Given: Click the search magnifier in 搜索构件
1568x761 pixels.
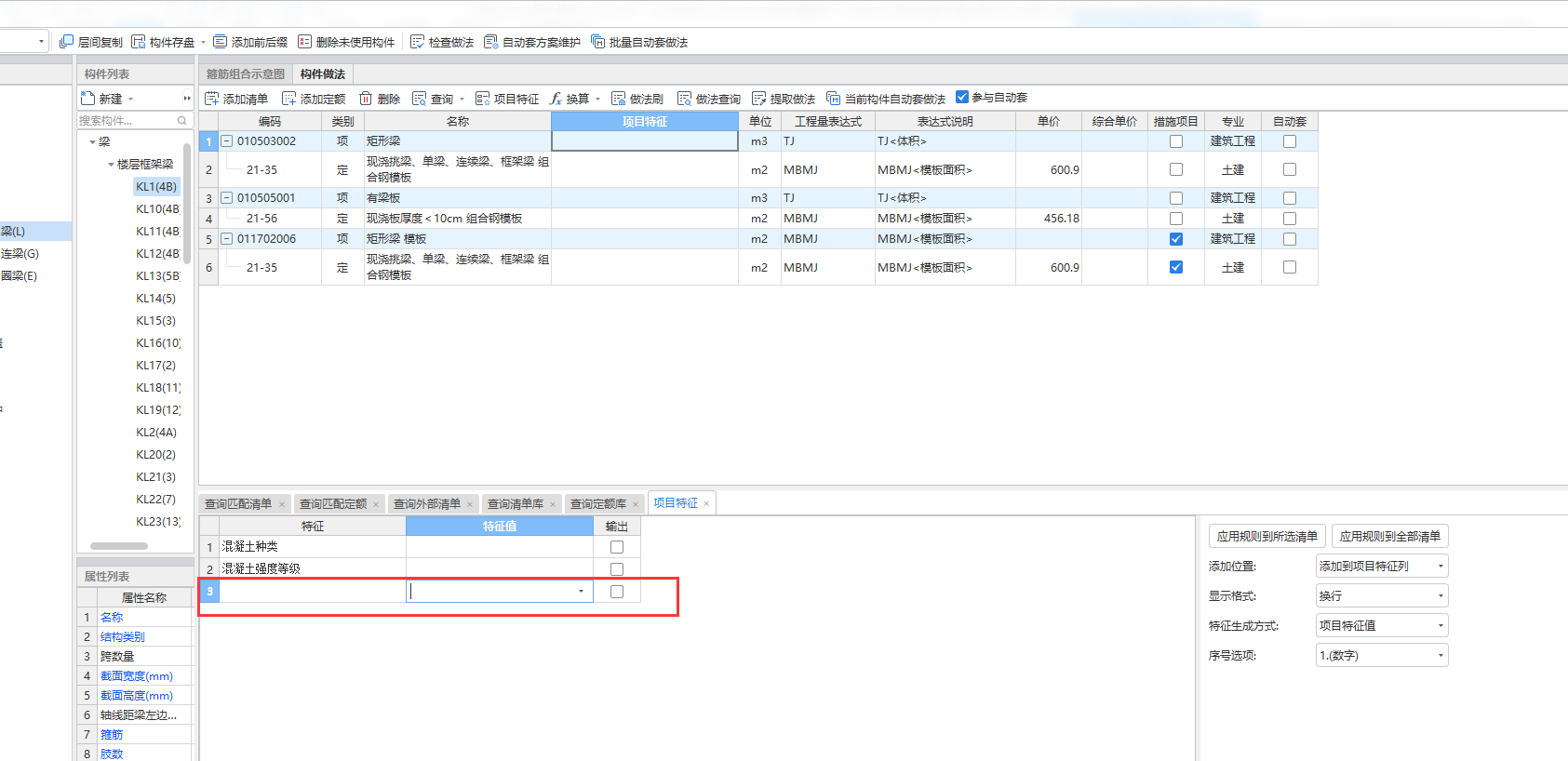Looking at the screenshot, I should (182, 121).
